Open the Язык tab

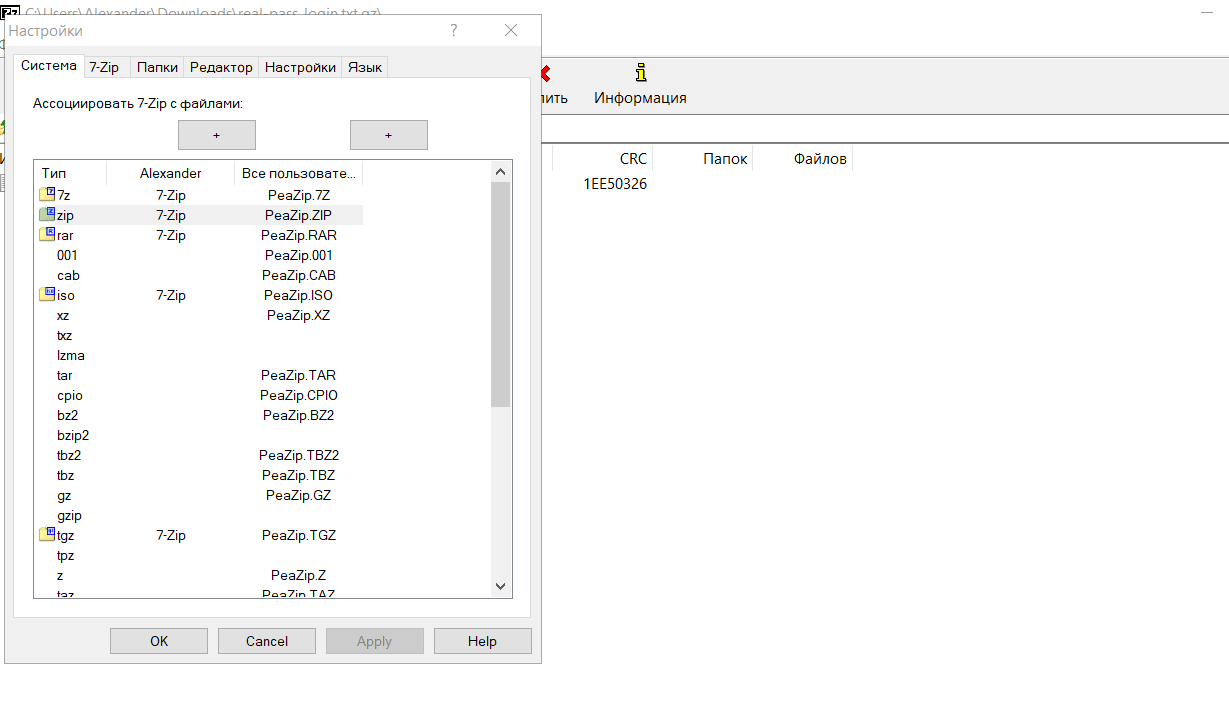pos(364,67)
